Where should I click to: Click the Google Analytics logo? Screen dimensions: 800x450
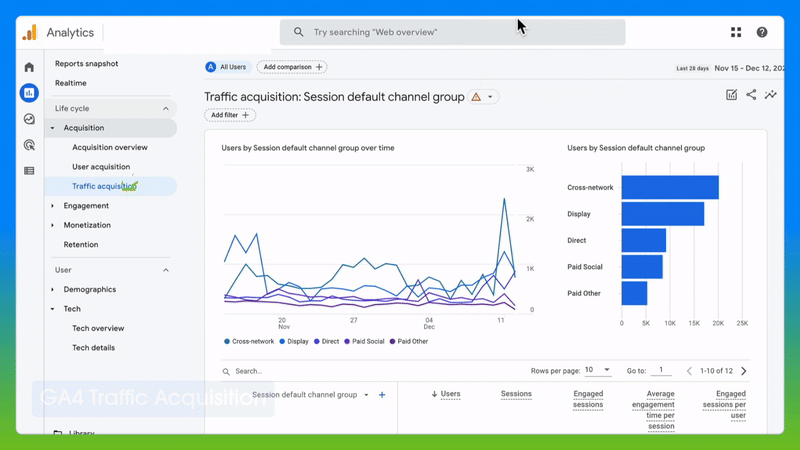click(x=30, y=32)
